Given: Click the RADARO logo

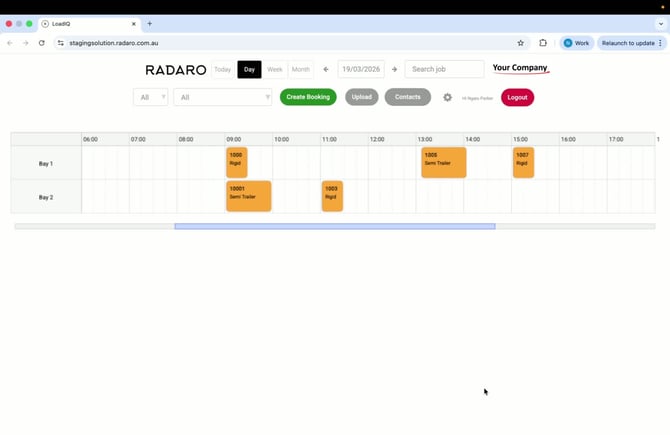Looking at the screenshot, I should pos(176,70).
